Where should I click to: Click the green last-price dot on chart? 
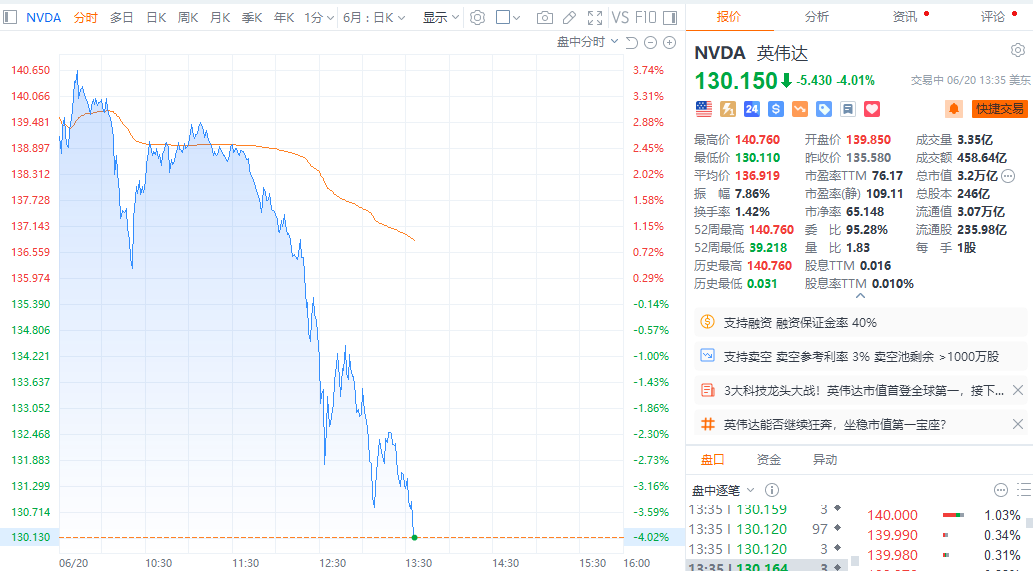[414, 537]
